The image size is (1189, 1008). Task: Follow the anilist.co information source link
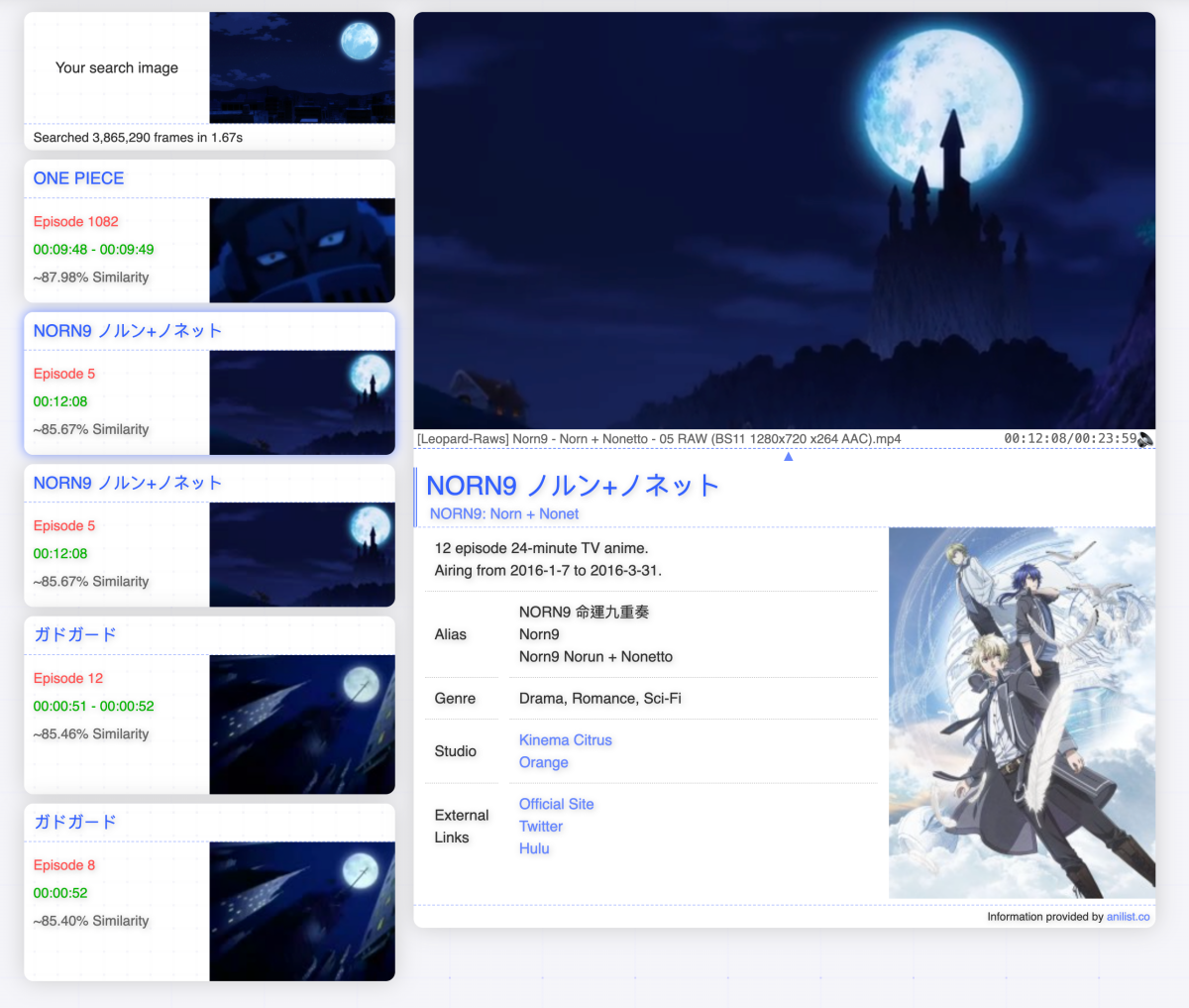(1128, 917)
